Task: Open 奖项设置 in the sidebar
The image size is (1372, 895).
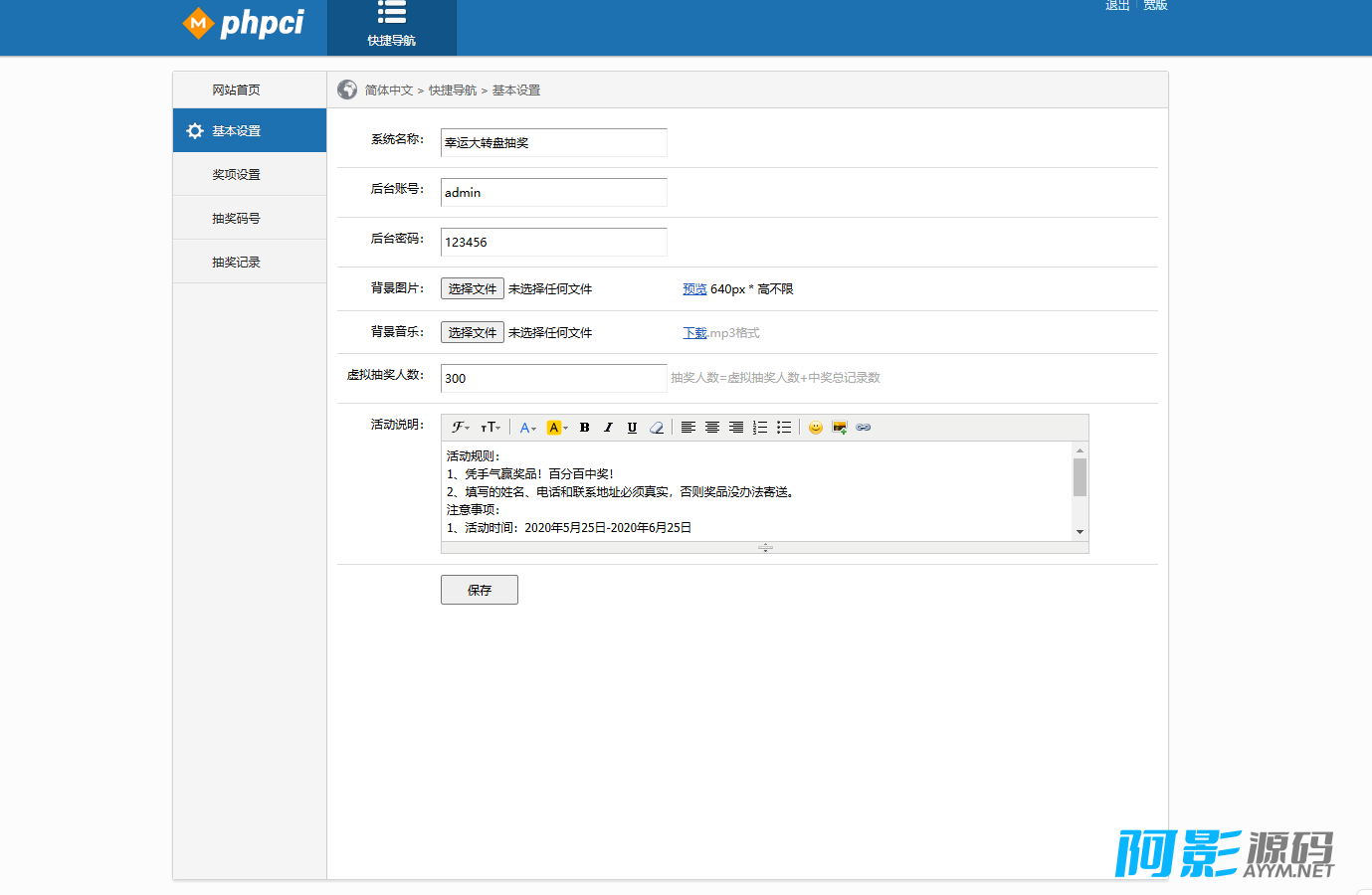Action: pos(236,174)
